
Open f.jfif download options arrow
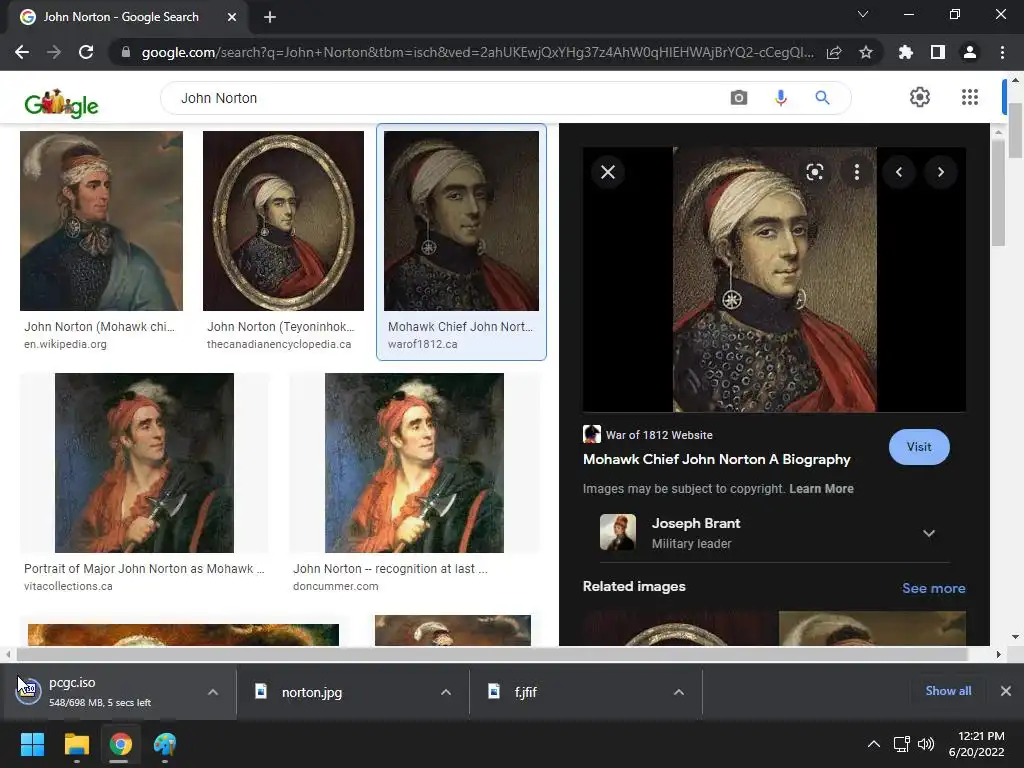[x=679, y=692]
